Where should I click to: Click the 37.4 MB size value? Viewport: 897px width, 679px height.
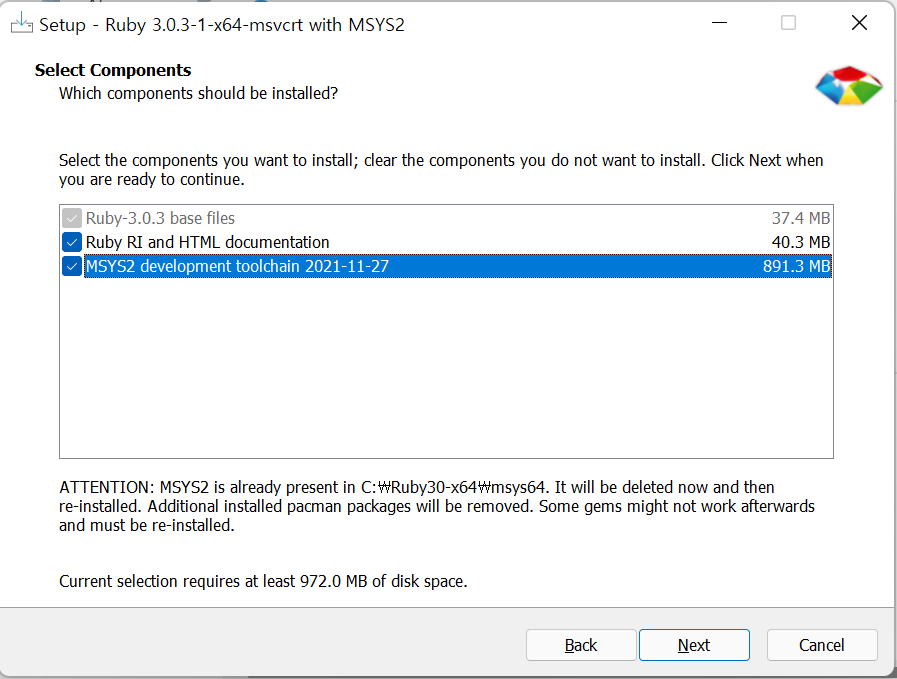tap(800, 218)
